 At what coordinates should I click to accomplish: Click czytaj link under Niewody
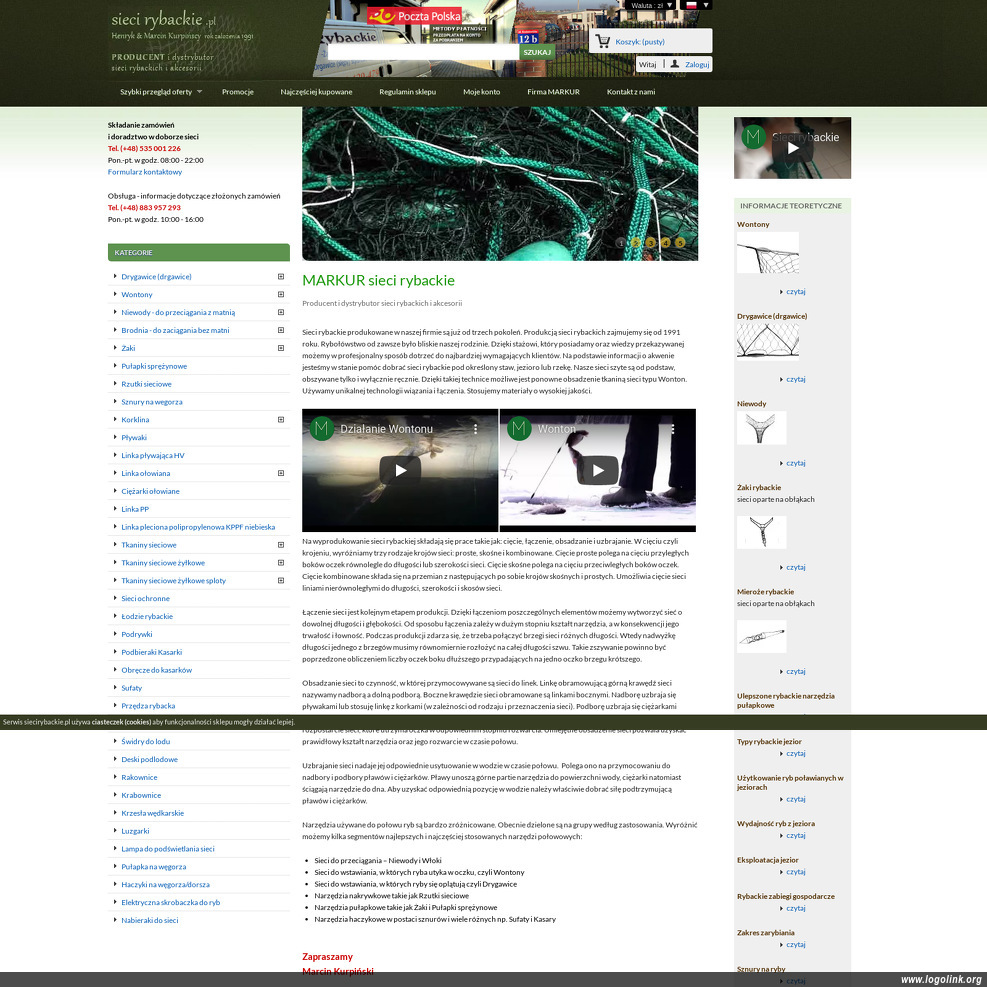click(796, 463)
